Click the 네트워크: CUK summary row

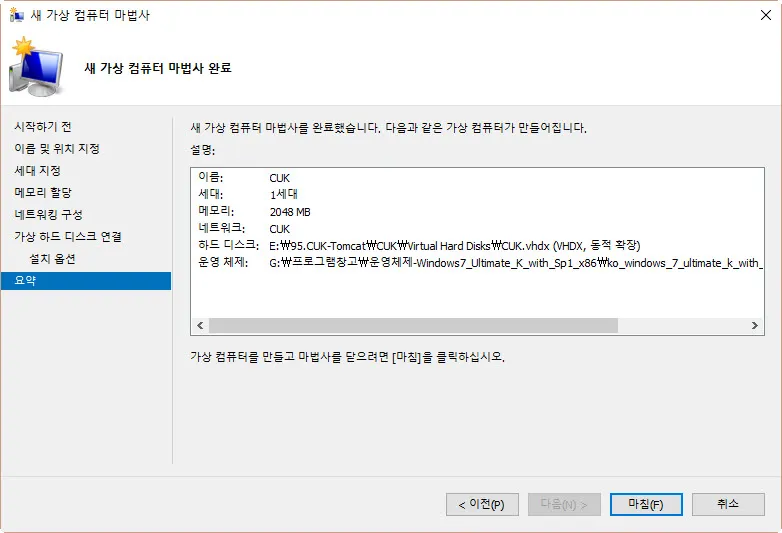tap(244, 228)
